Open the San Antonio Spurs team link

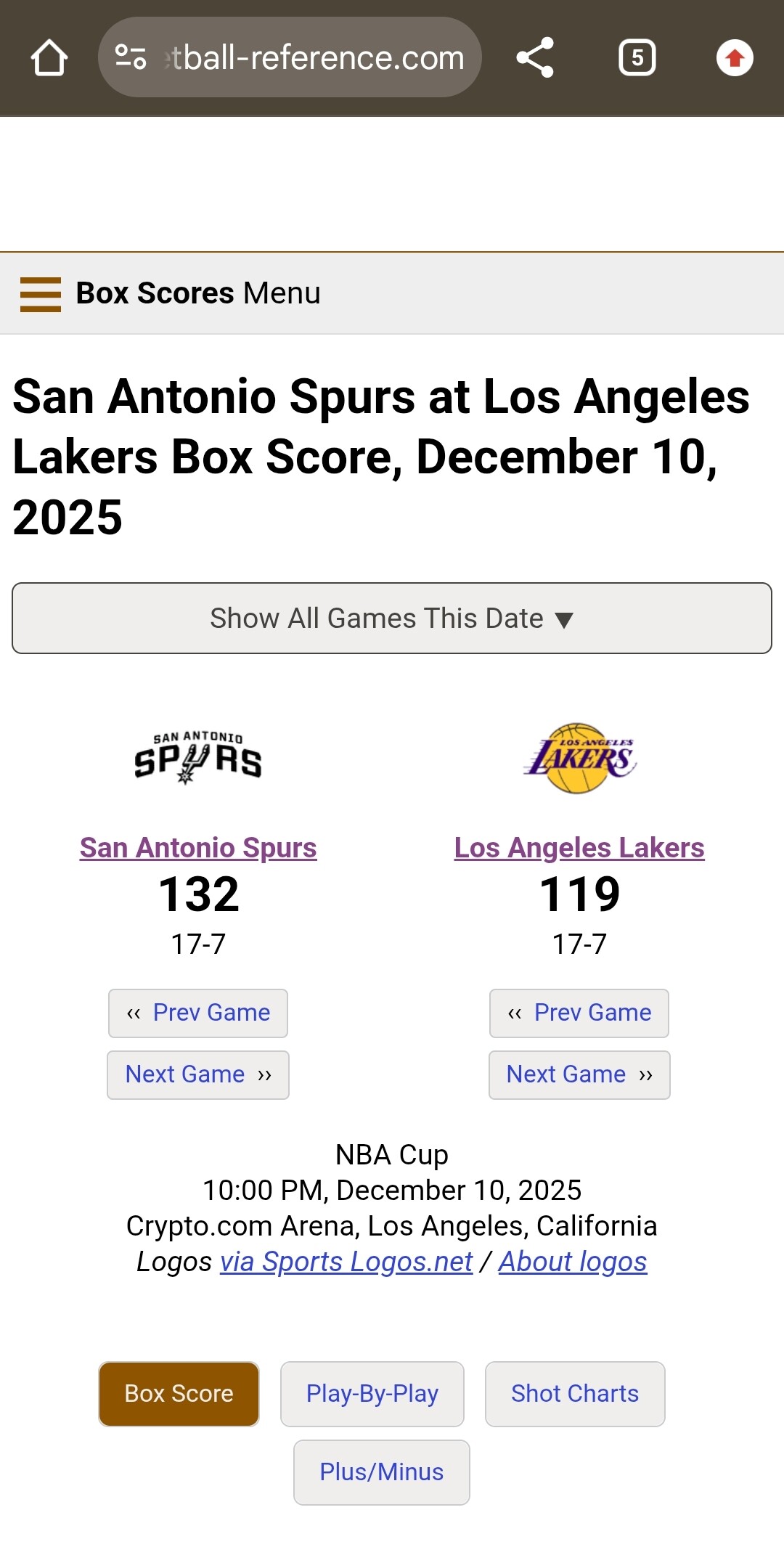(x=198, y=848)
